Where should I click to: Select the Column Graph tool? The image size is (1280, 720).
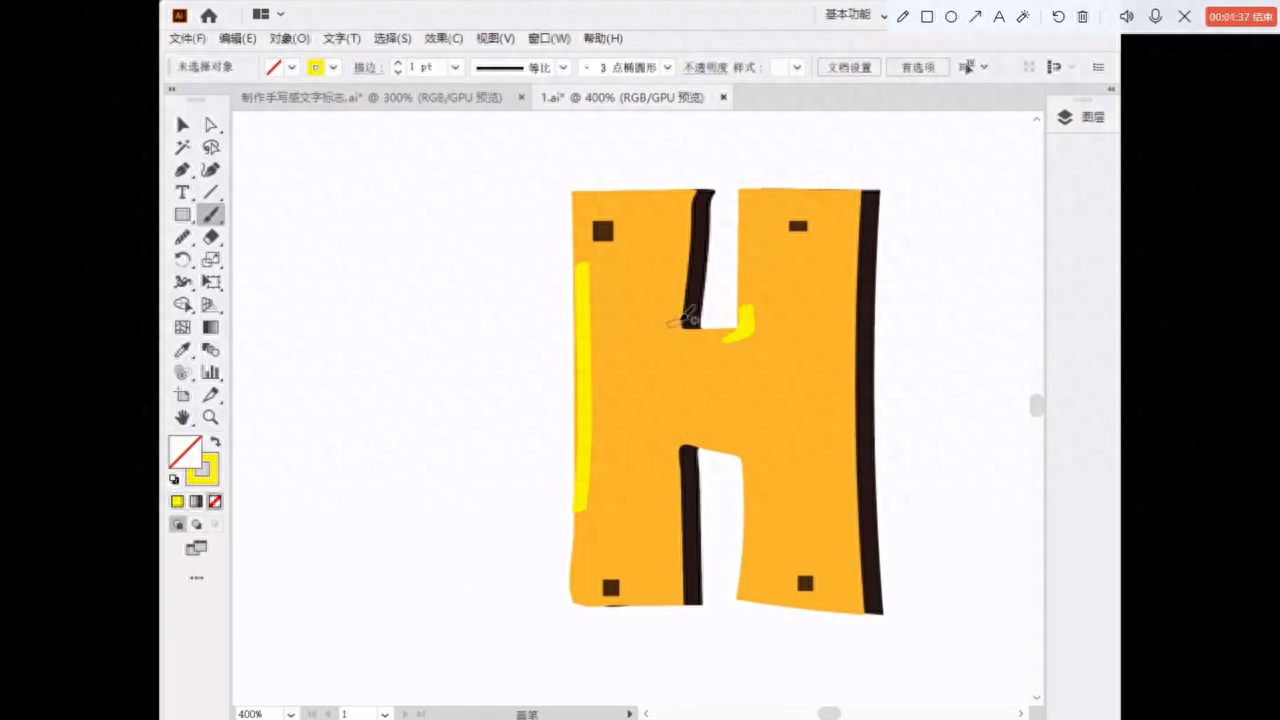[x=211, y=372]
